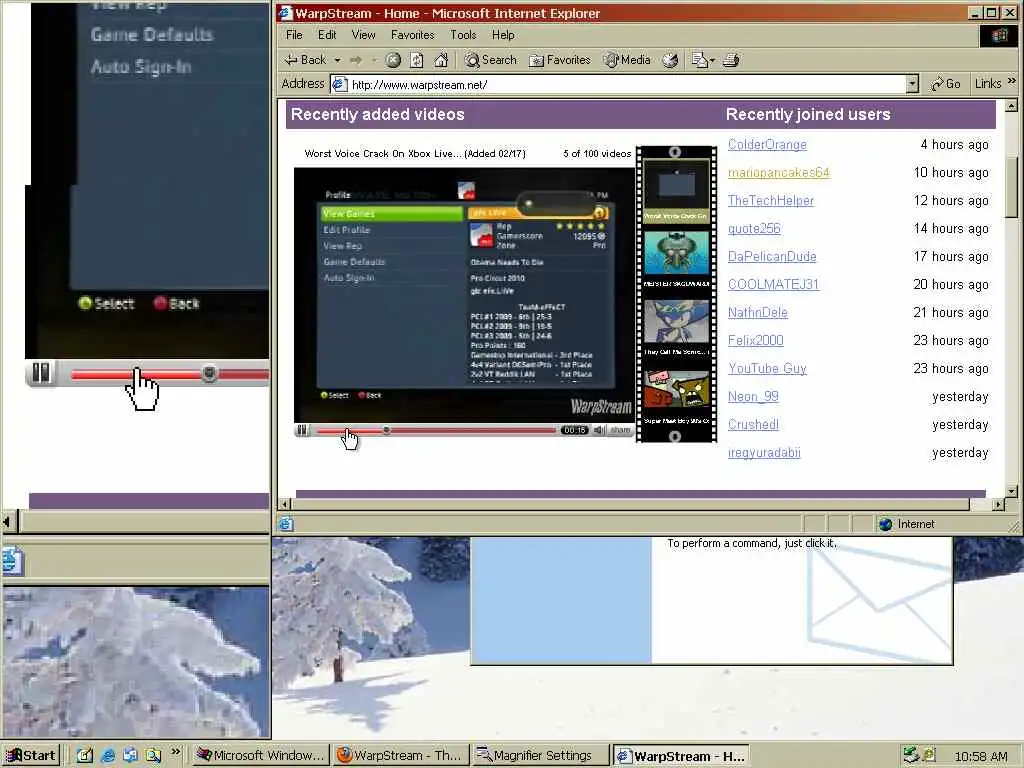The height and width of the screenshot is (768, 1024).
Task: Click the History icon in IE toolbar
Action: coord(670,60)
